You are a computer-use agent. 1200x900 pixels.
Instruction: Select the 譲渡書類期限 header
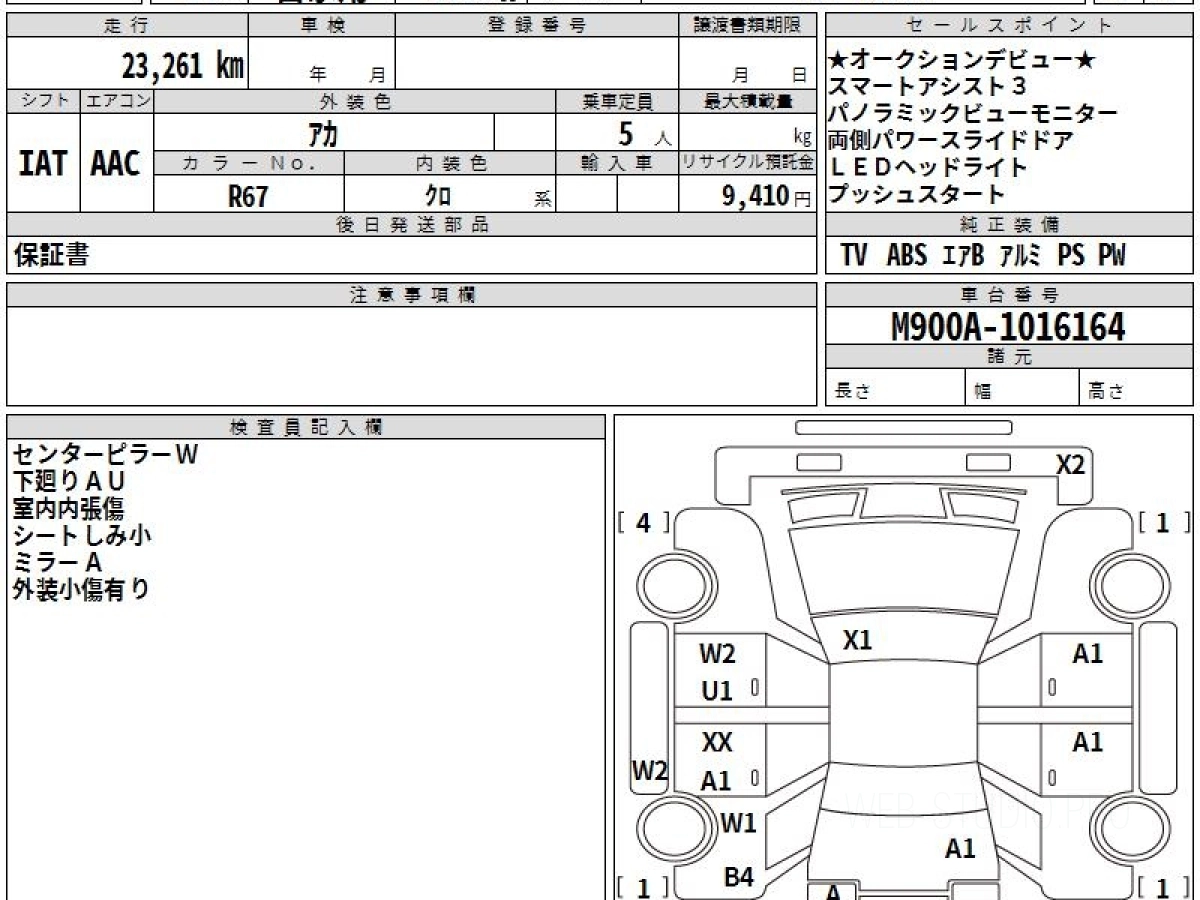point(747,26)
